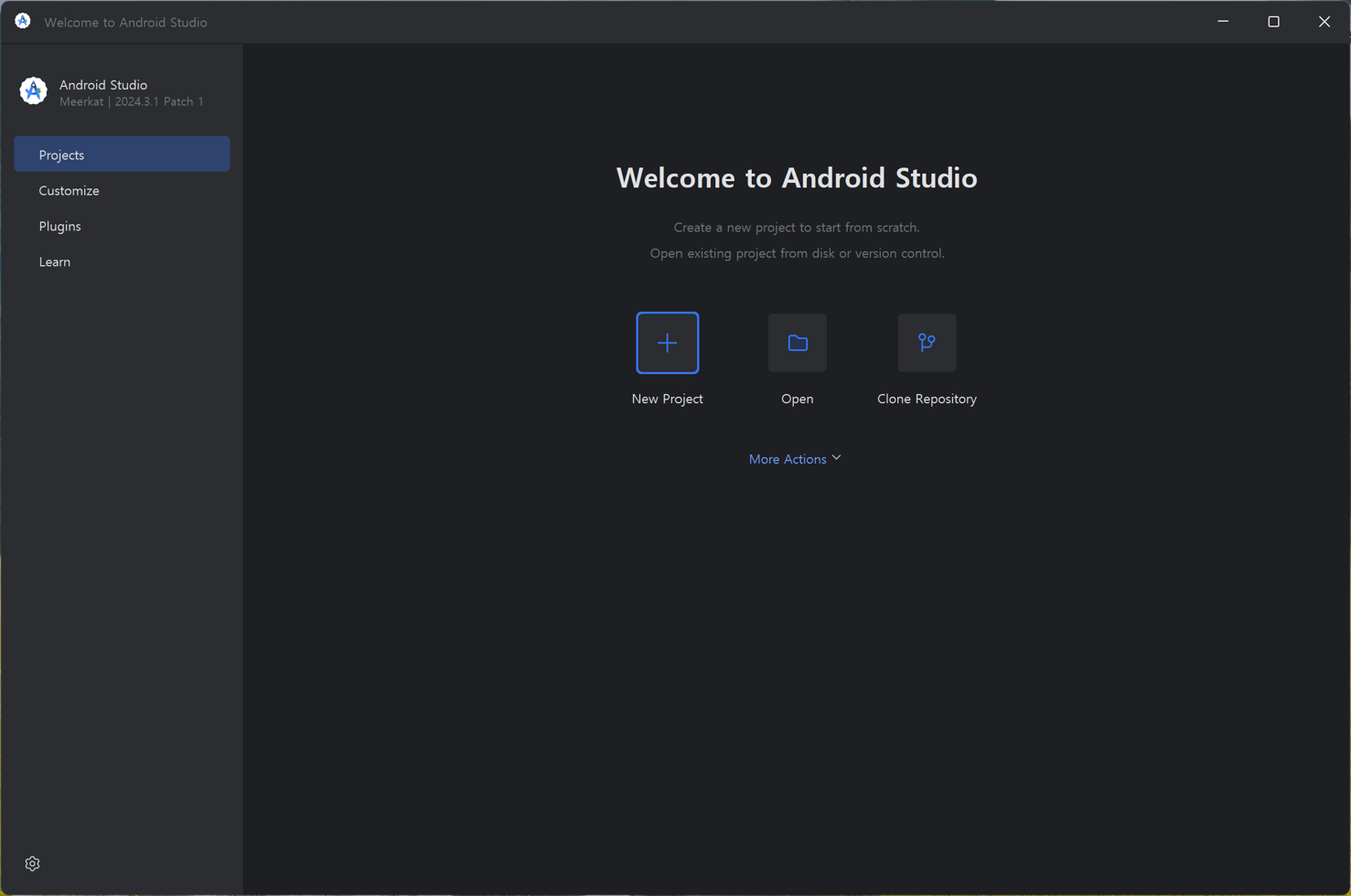Click the Android Studio logo in sidebar

coord(34,91)
